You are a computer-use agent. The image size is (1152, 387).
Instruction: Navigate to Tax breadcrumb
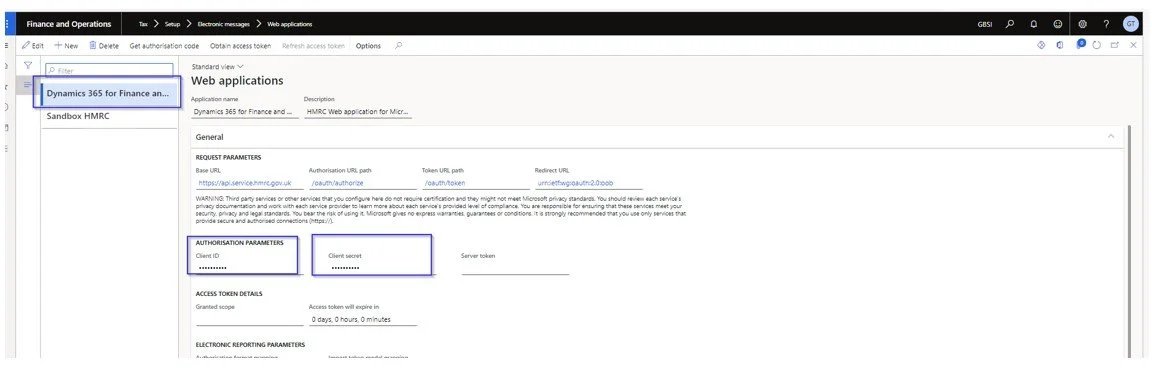[143, 24]
